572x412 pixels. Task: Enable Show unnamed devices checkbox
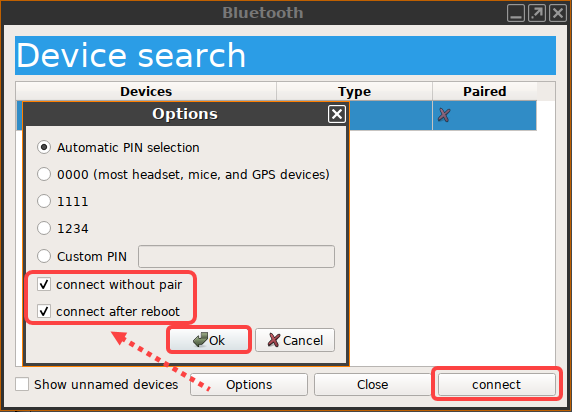coord(22,384)
